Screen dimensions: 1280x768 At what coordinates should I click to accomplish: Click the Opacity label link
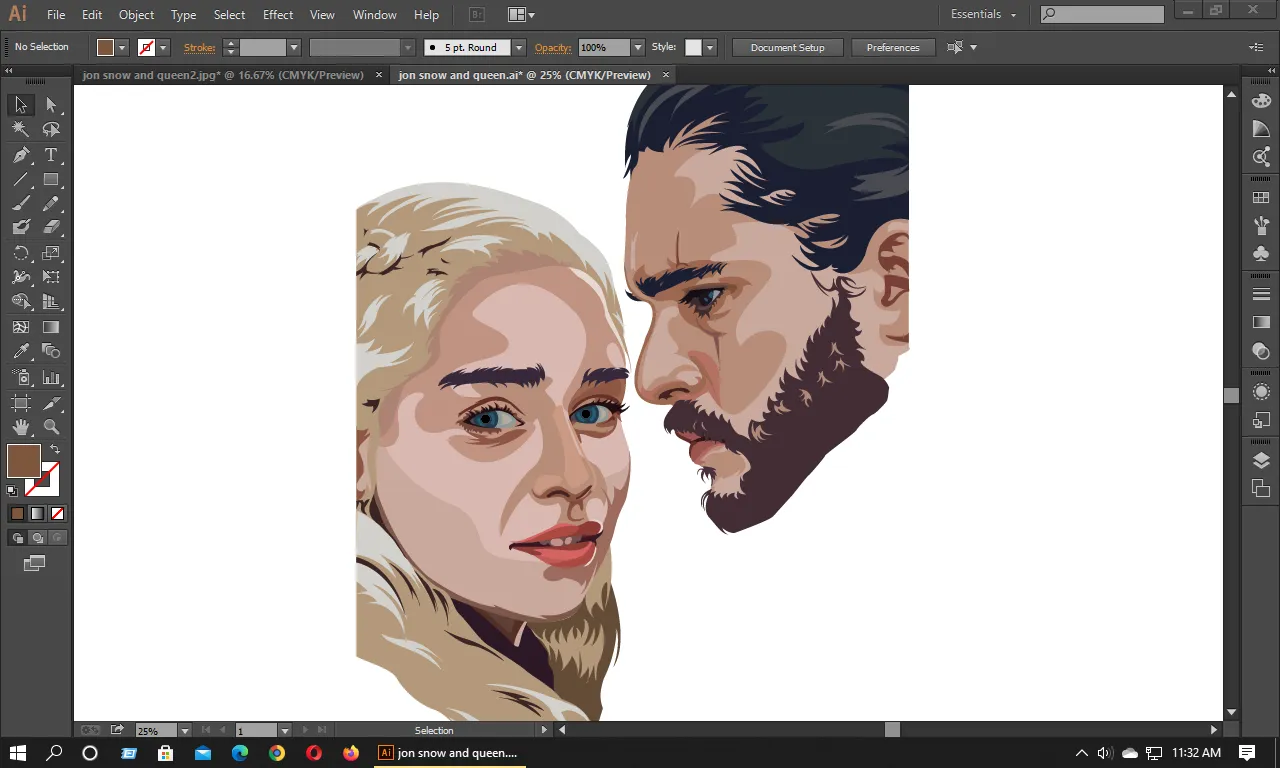[x=553, y=48]
